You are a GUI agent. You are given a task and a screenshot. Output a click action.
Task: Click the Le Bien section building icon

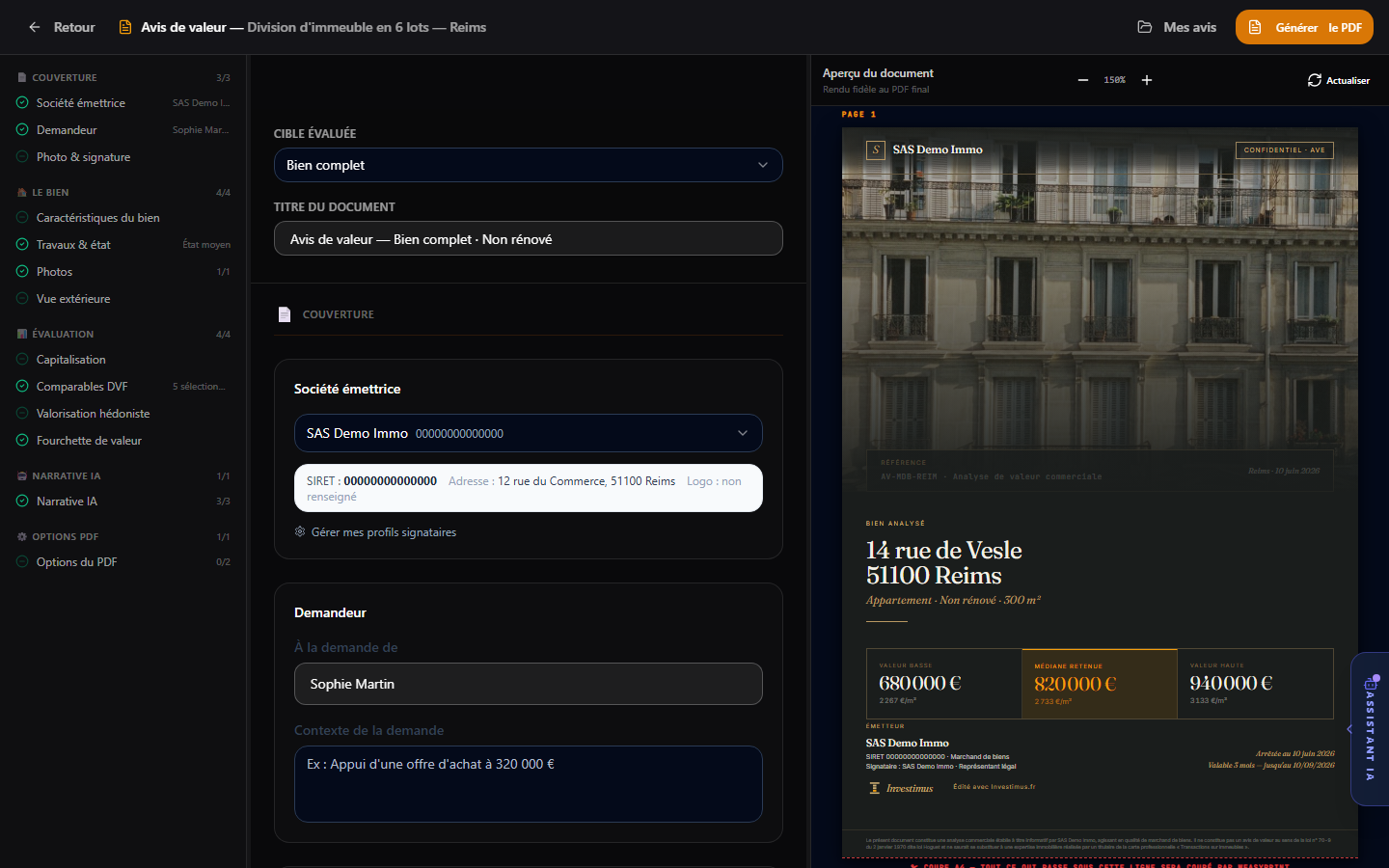coord(22,193)
